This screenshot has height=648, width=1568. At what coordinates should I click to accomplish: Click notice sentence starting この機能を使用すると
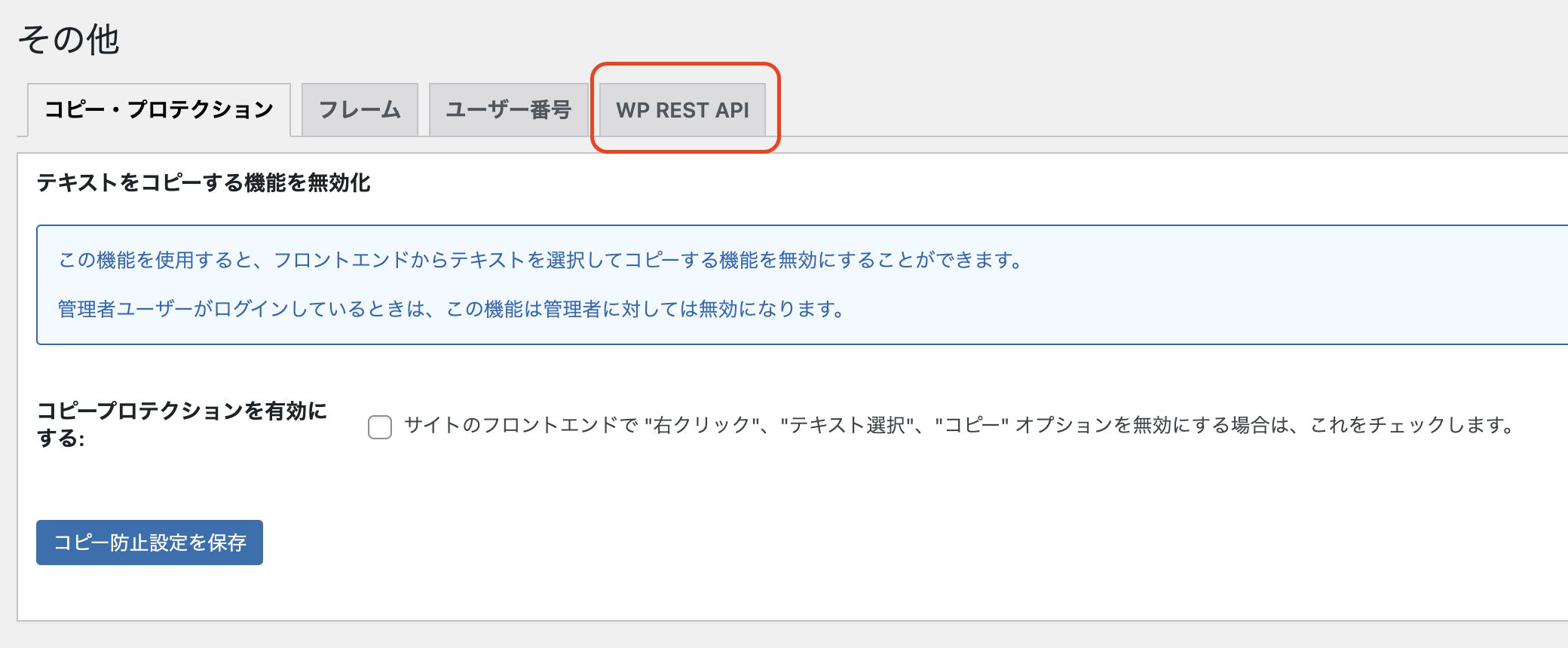point(541,261)
